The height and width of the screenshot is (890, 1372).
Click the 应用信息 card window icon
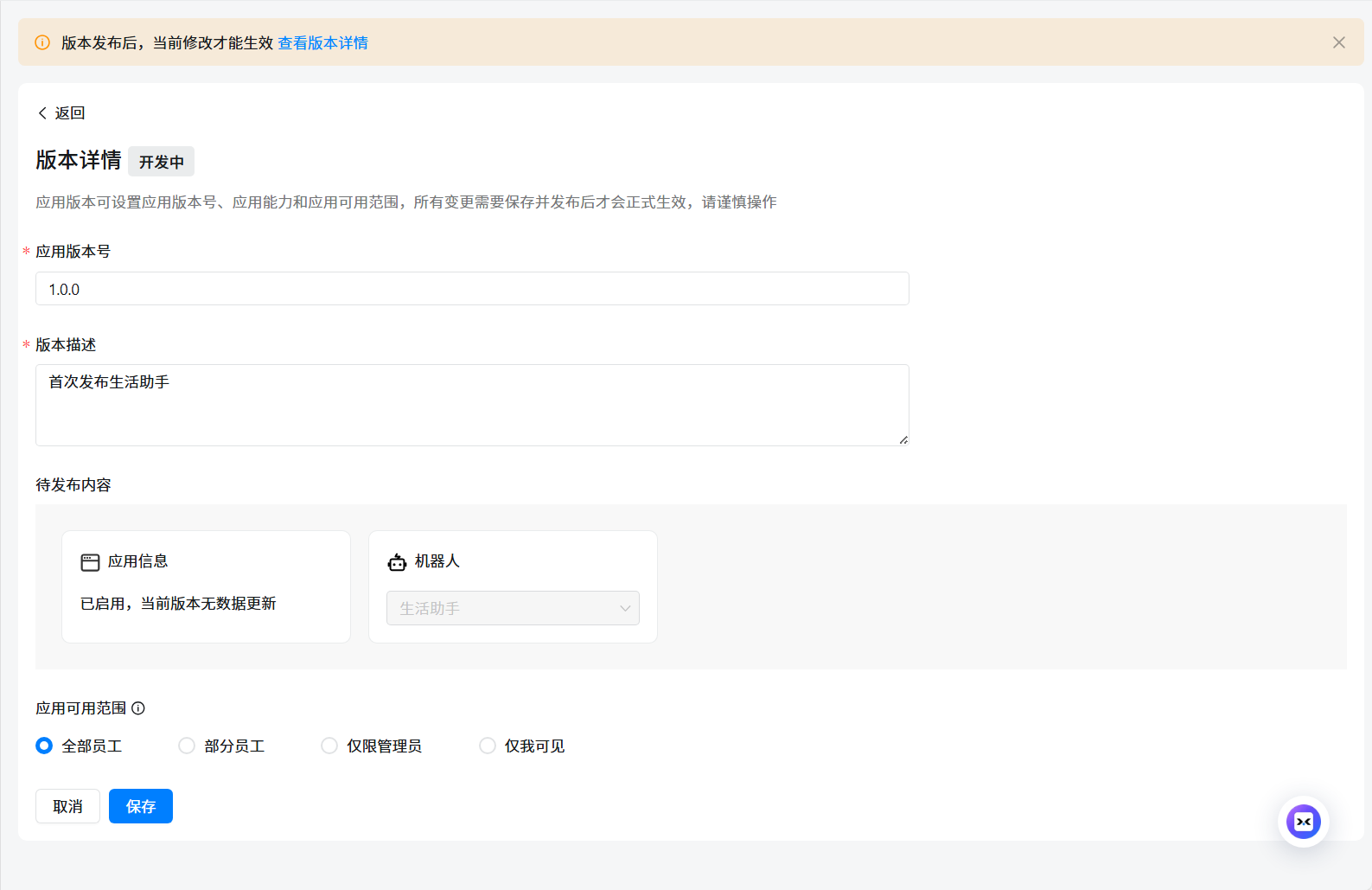(90, 562)
